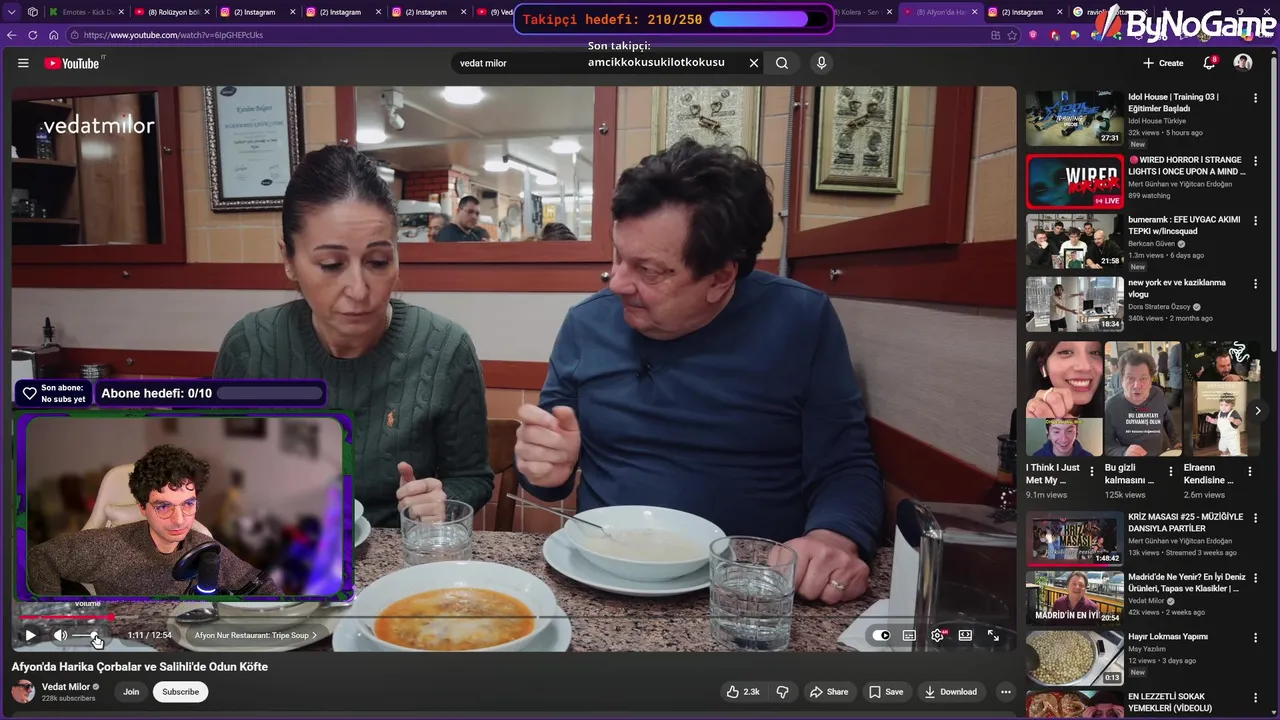The image size is (1280, 720).
Task: Open more actions under the video
Action: coord(1006,692)
